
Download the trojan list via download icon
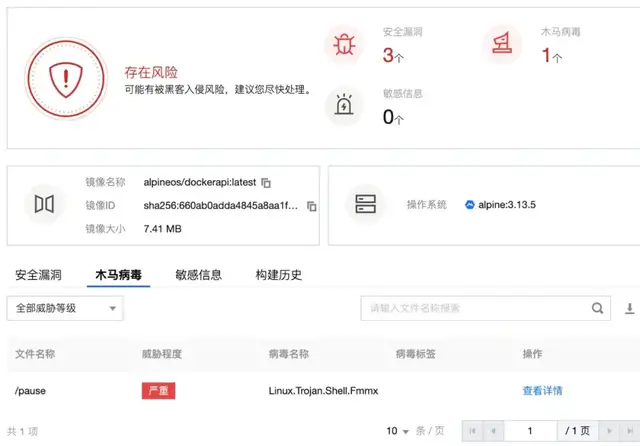tap(630, 308)
